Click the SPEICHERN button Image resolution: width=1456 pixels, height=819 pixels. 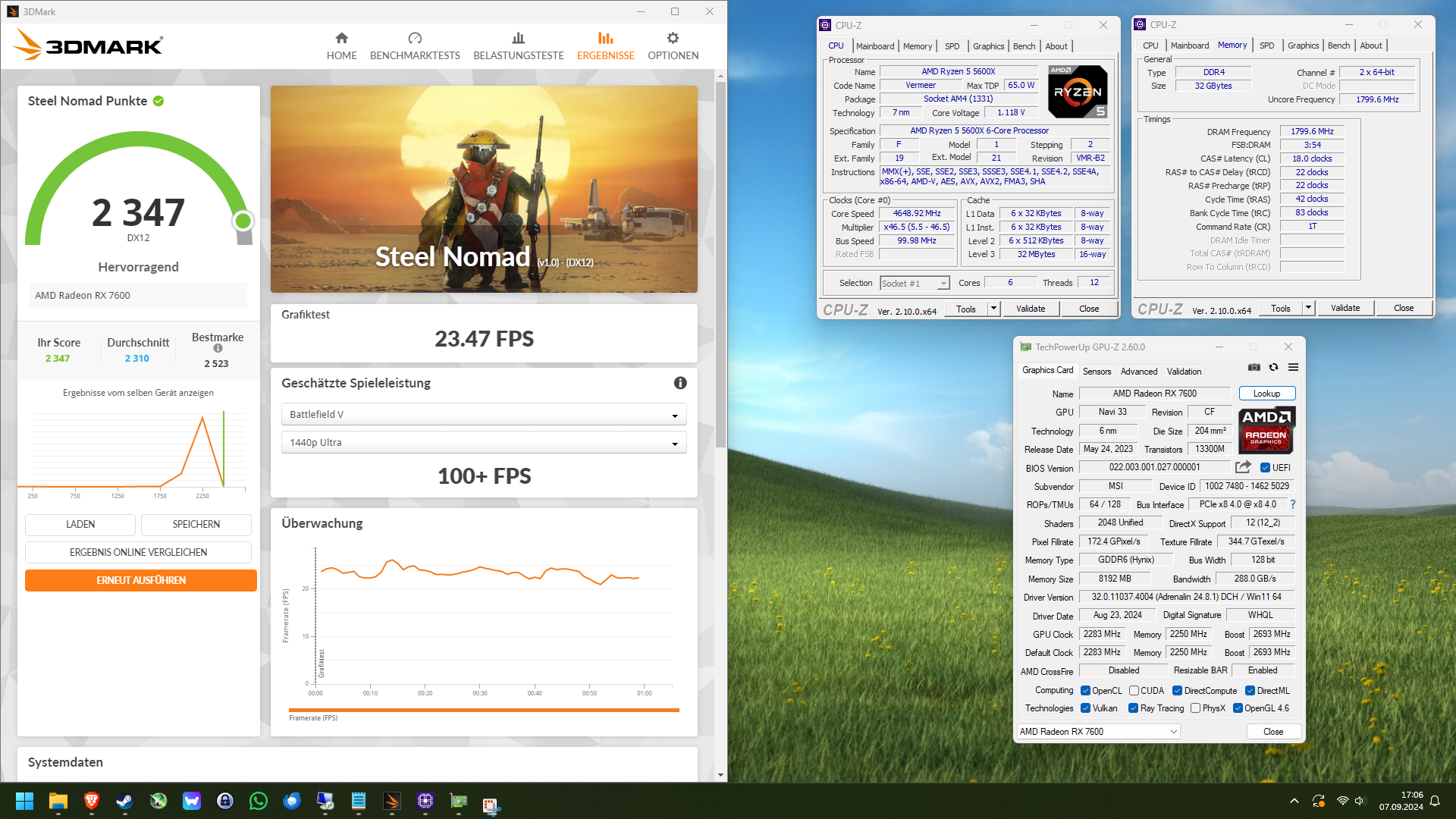click(196, 524)
